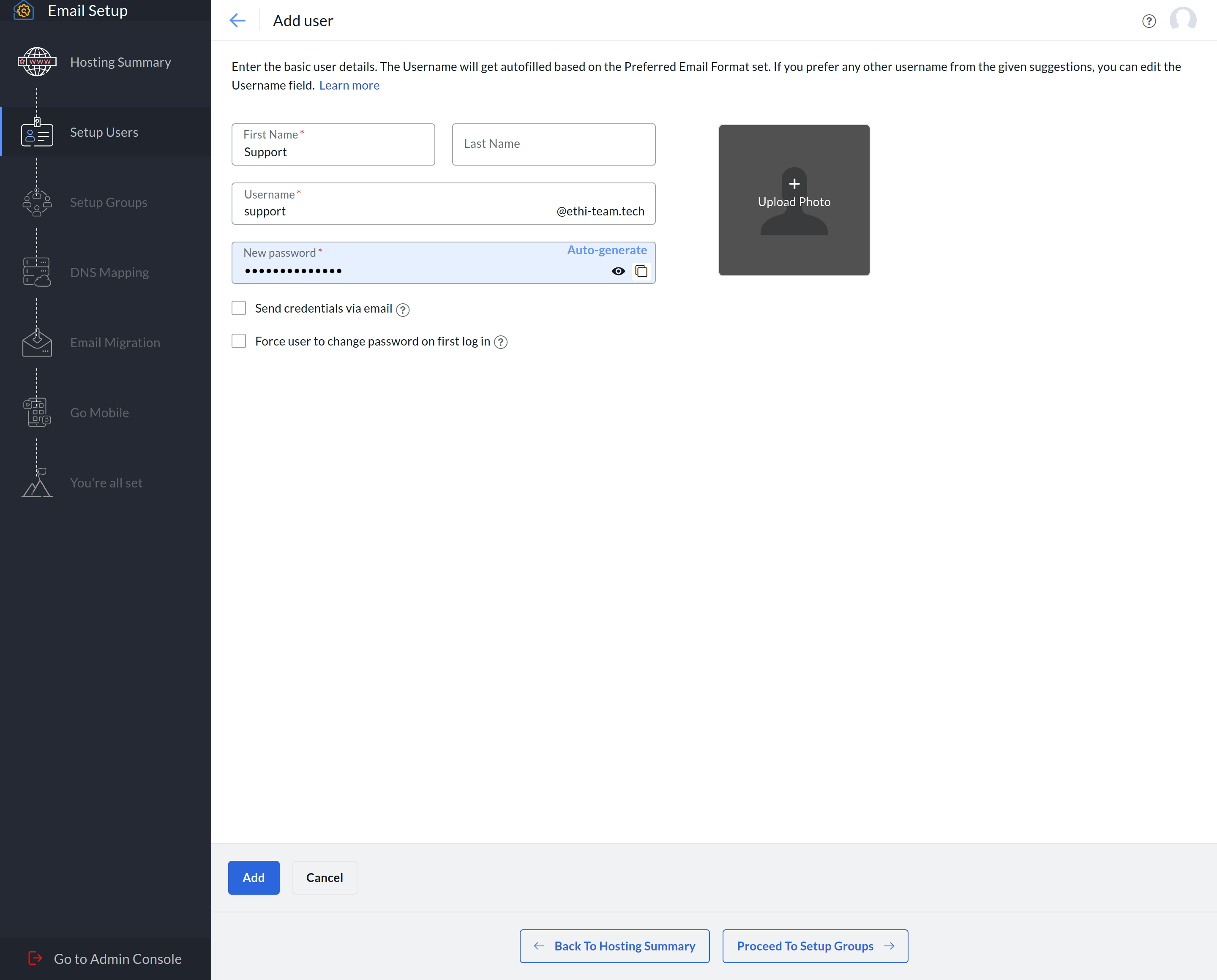Click the Add button
Screen dimensions: 1217x980
pos(254,877)
